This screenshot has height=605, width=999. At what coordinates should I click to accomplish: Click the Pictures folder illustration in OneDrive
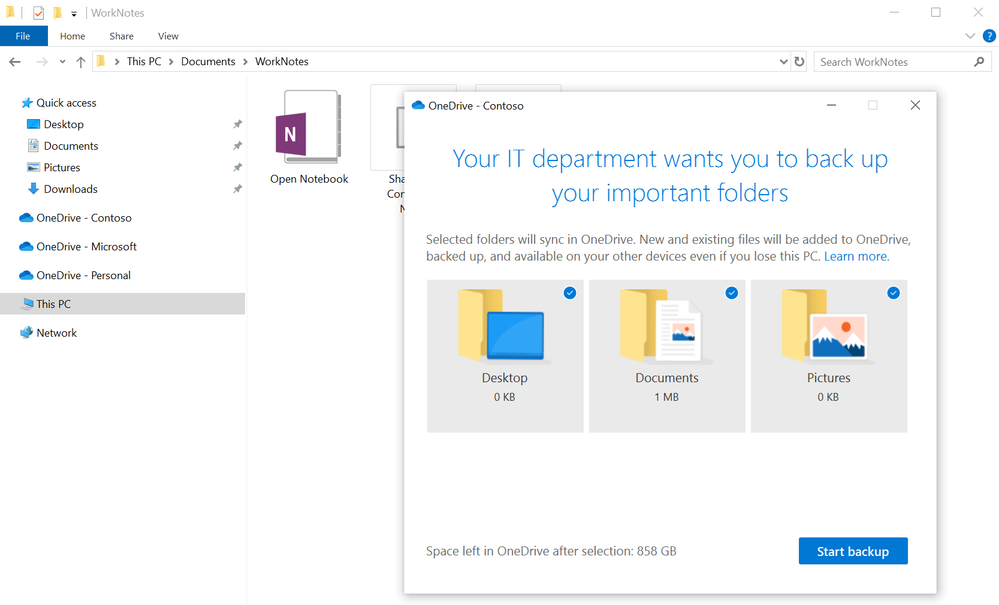(x=827, y=326)
